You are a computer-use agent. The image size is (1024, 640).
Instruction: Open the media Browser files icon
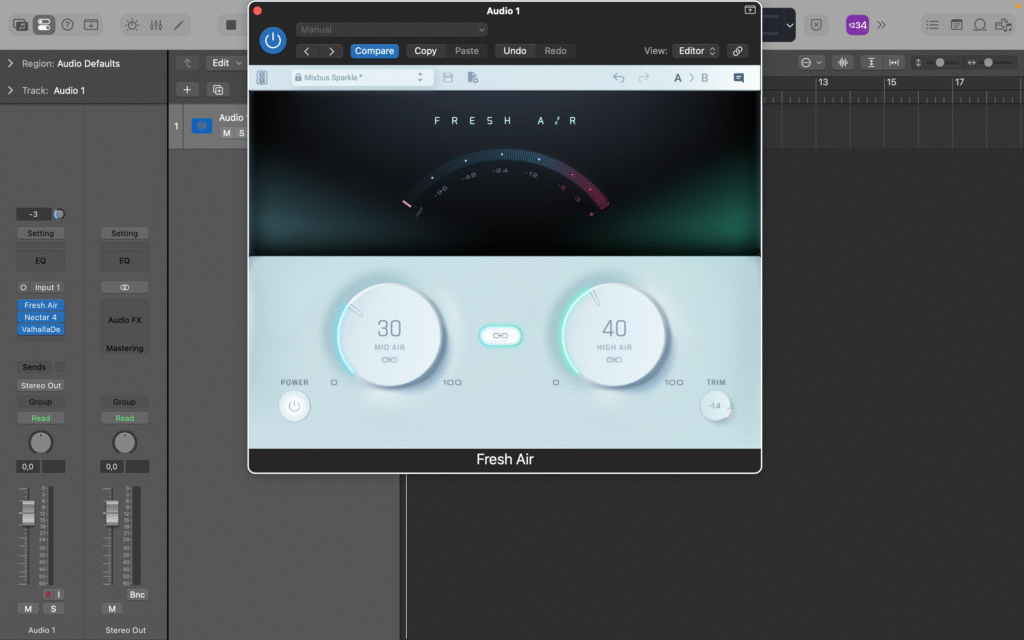1005,24
